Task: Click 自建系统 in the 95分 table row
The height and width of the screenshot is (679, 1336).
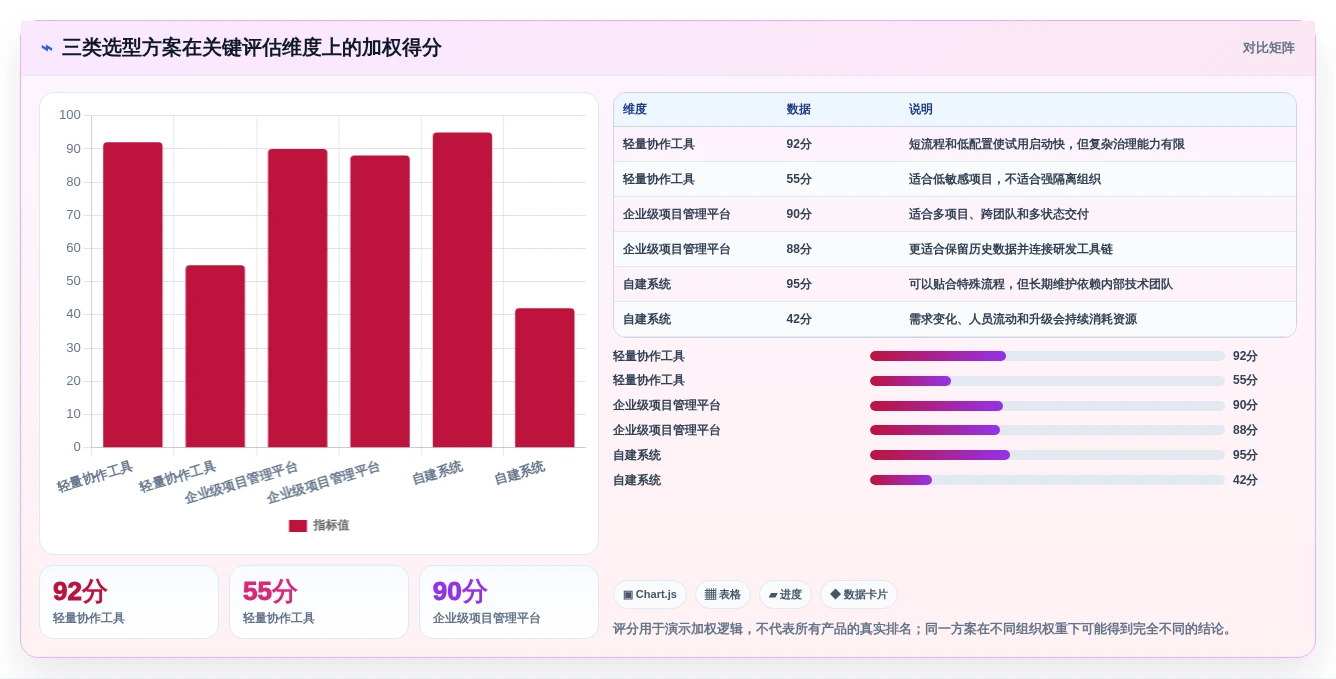Action: (x=647, y=285)
